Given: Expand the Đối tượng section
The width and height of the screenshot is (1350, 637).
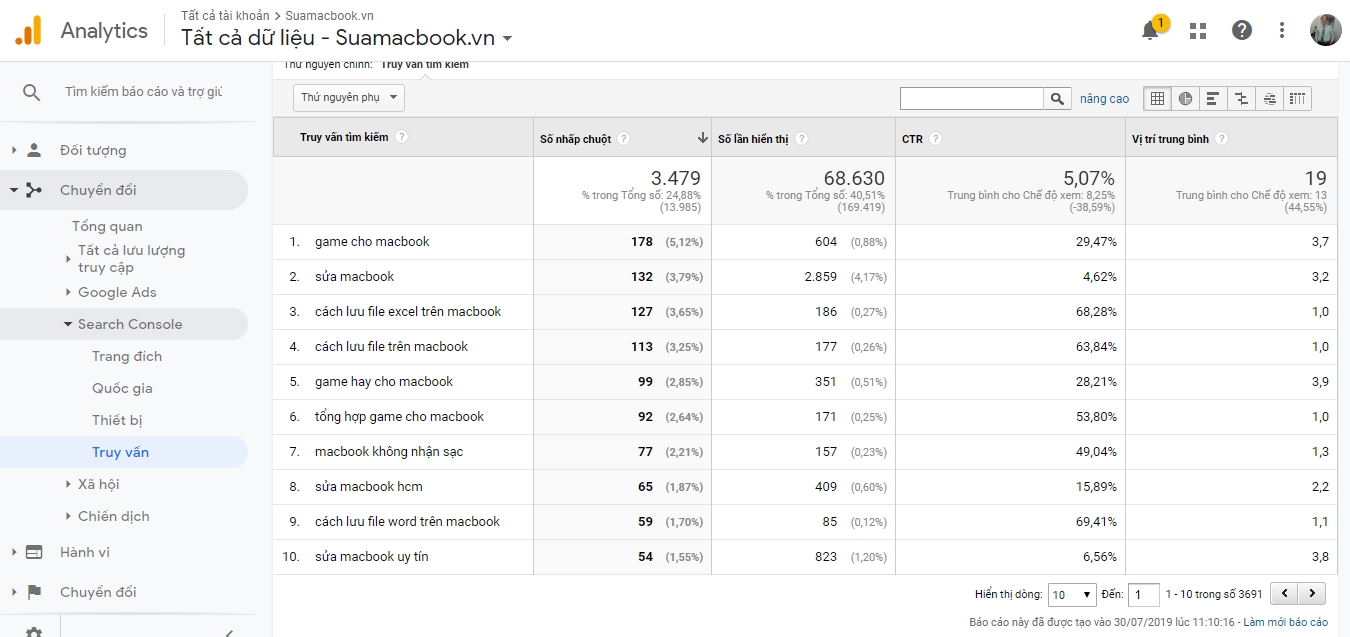Looking at the screenshot, I should point(14,150).
